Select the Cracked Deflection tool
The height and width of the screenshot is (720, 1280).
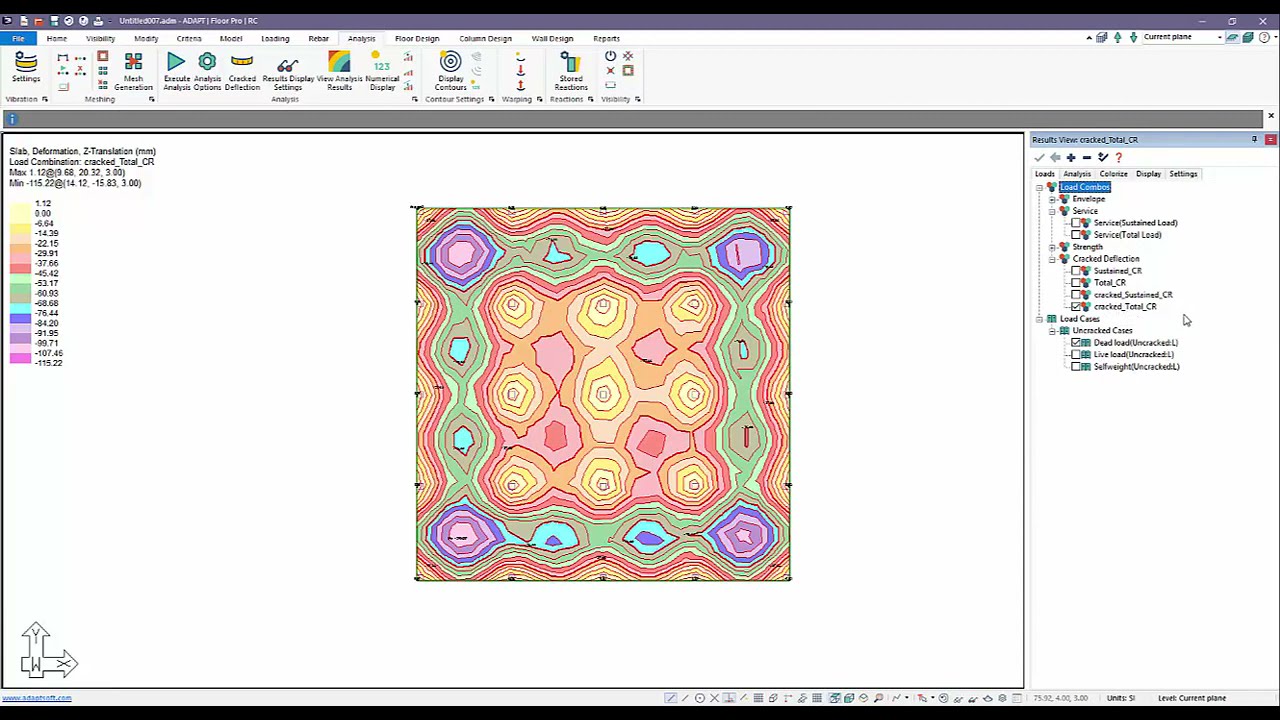[242, 72]
